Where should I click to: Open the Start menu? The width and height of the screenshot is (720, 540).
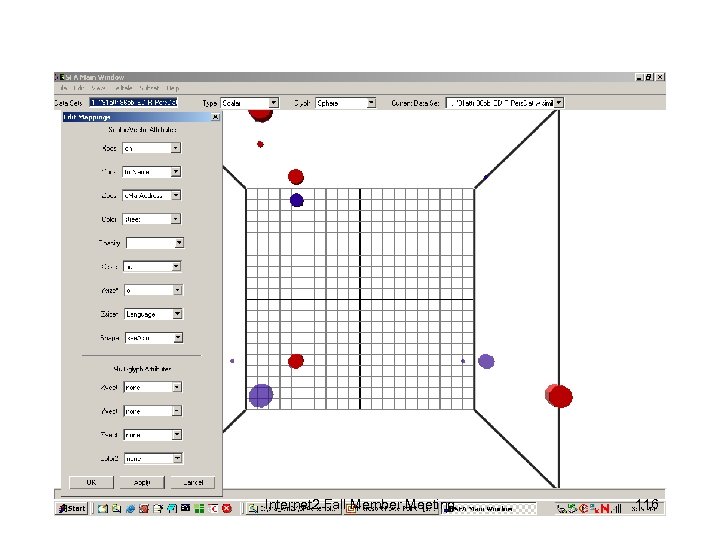click(72, 508)
